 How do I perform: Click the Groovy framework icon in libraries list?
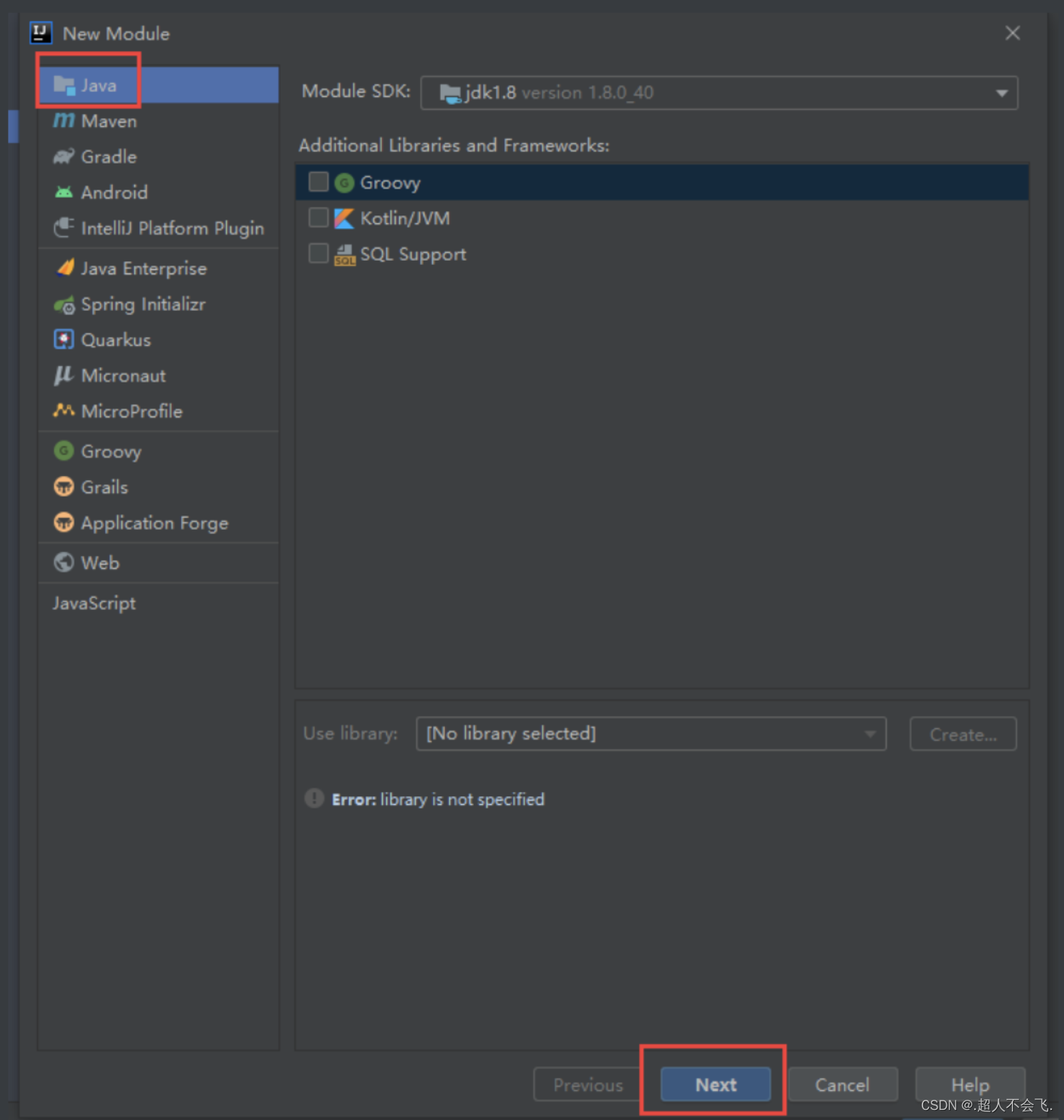[345, 183]
